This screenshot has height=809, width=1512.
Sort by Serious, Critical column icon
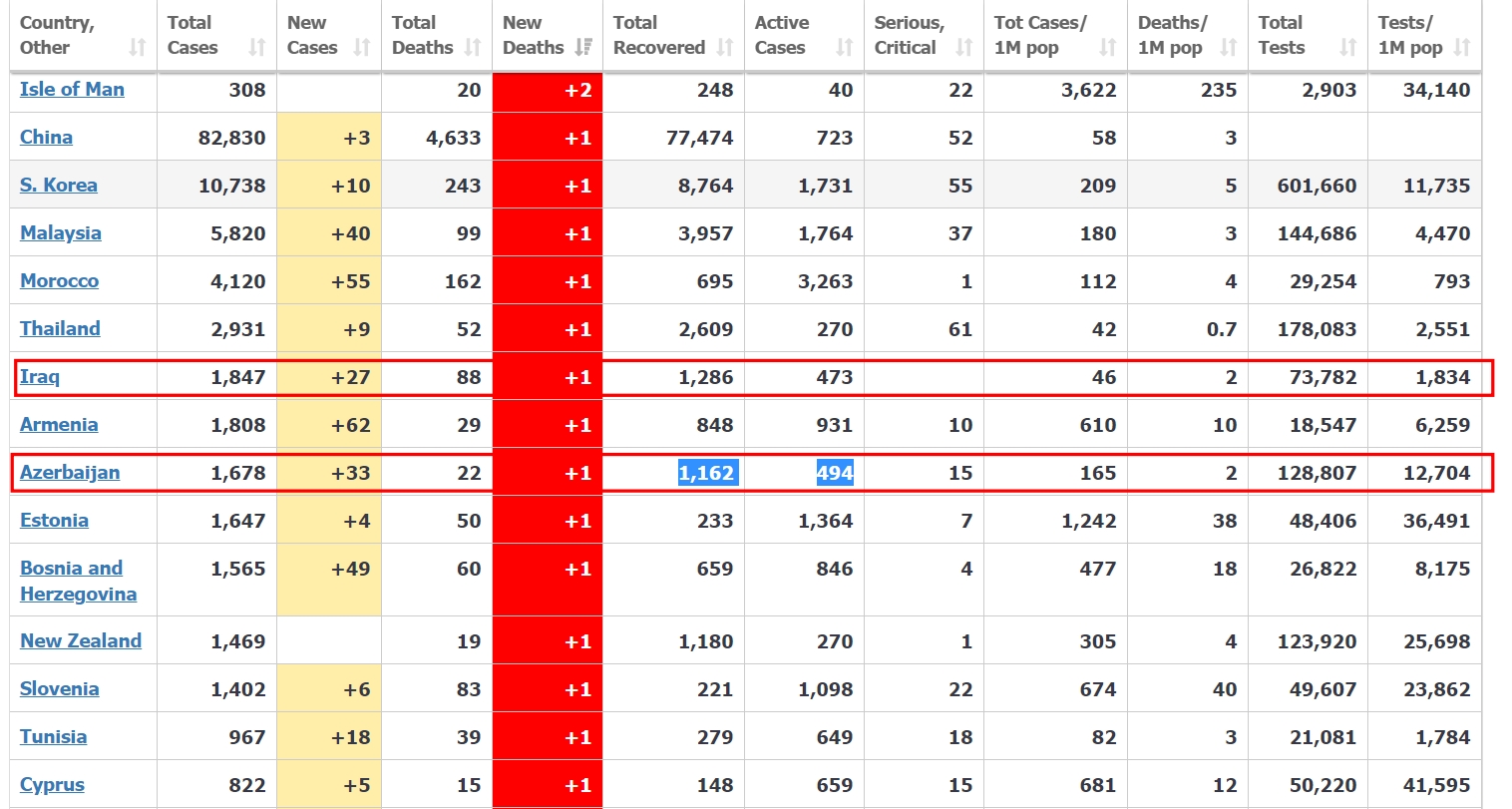pos(964,47)
